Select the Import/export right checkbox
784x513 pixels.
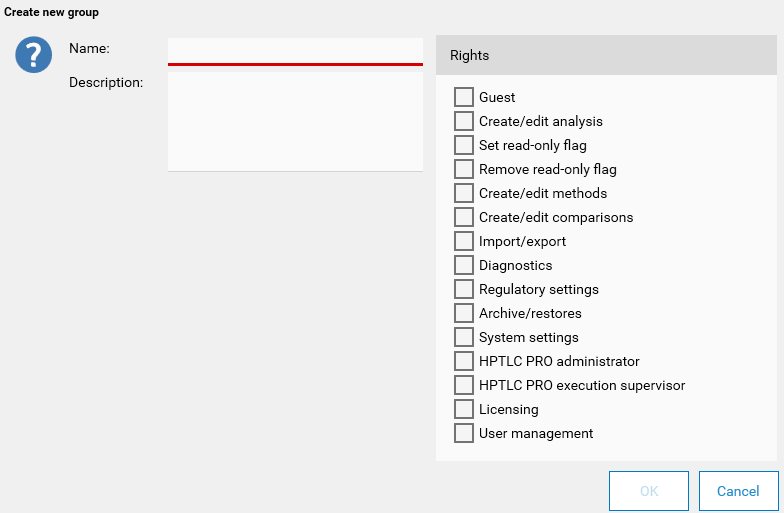pyautogui.click(x=464, y=241)
